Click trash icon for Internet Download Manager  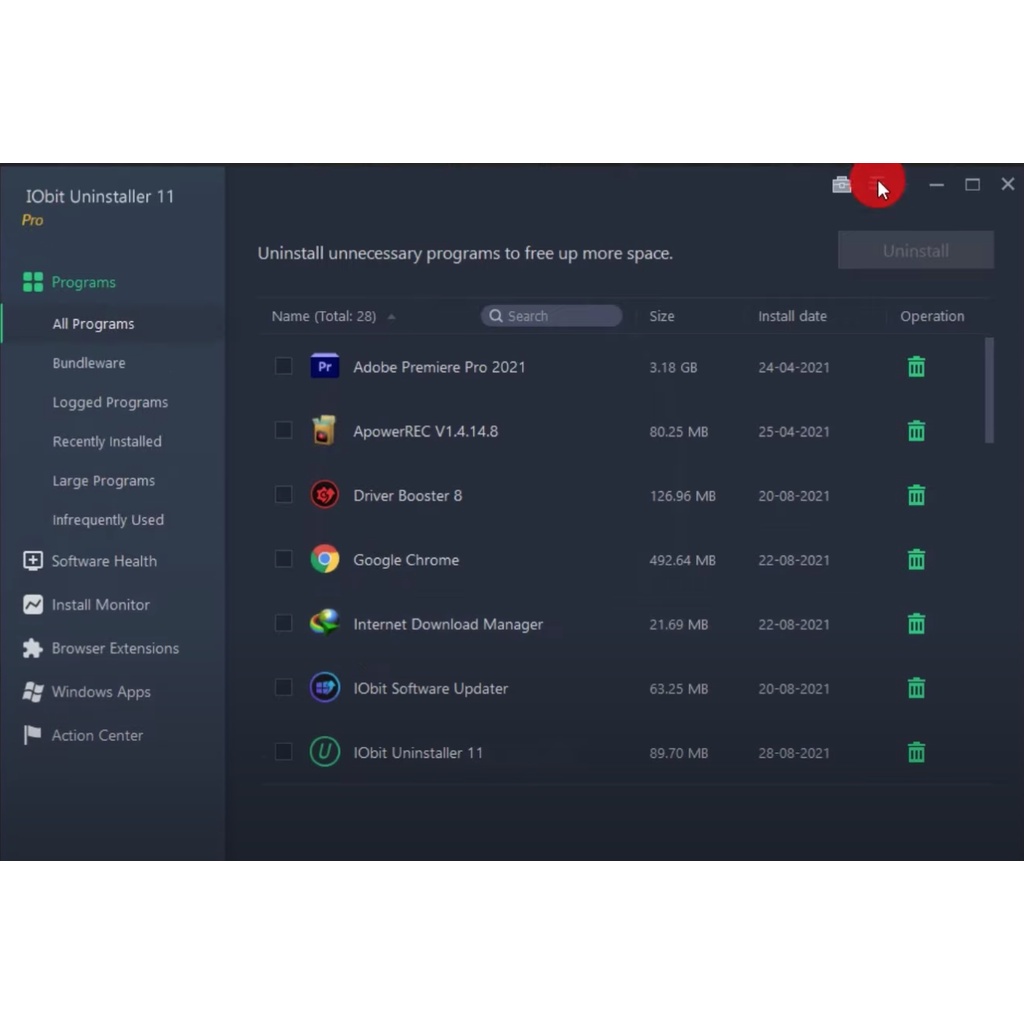(x=916, y=624)
